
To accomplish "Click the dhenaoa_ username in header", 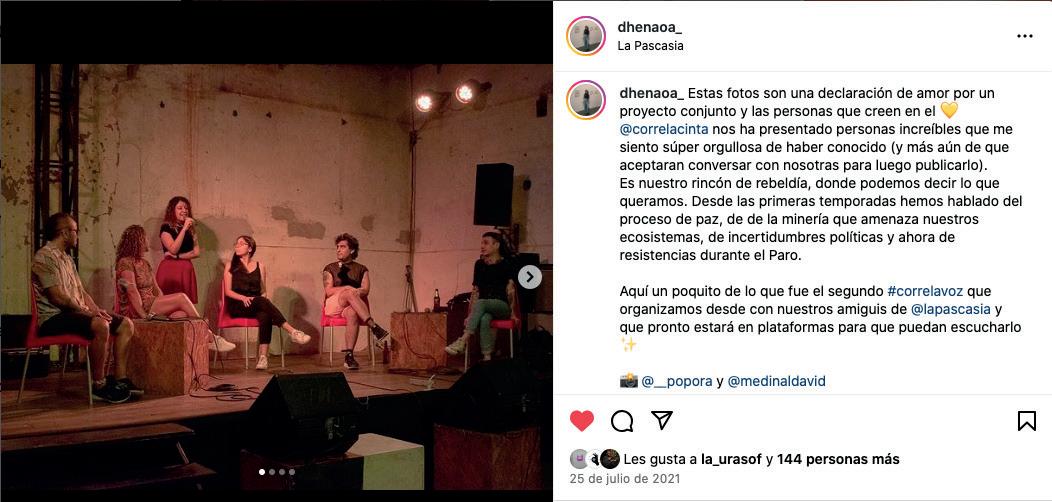I will point(649,28).
